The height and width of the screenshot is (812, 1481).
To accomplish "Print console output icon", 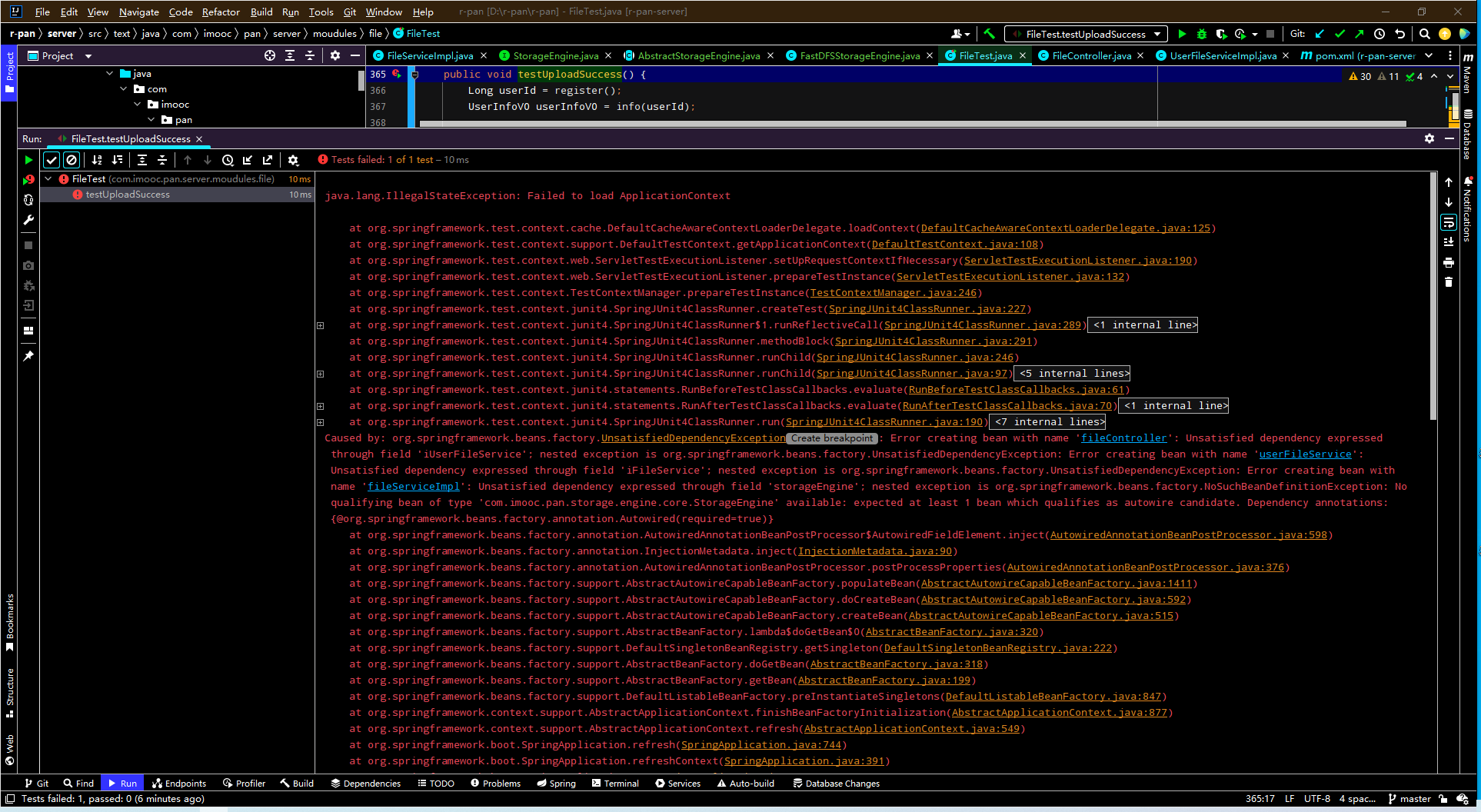I will coord(1449,262).
